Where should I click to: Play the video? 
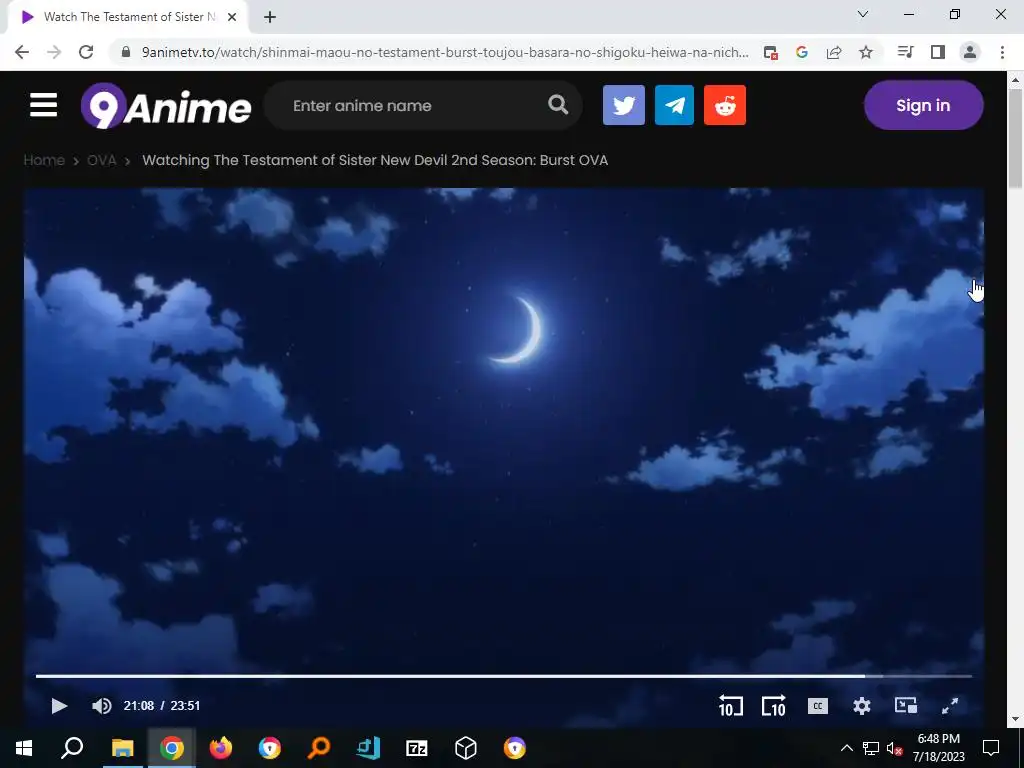59,705
